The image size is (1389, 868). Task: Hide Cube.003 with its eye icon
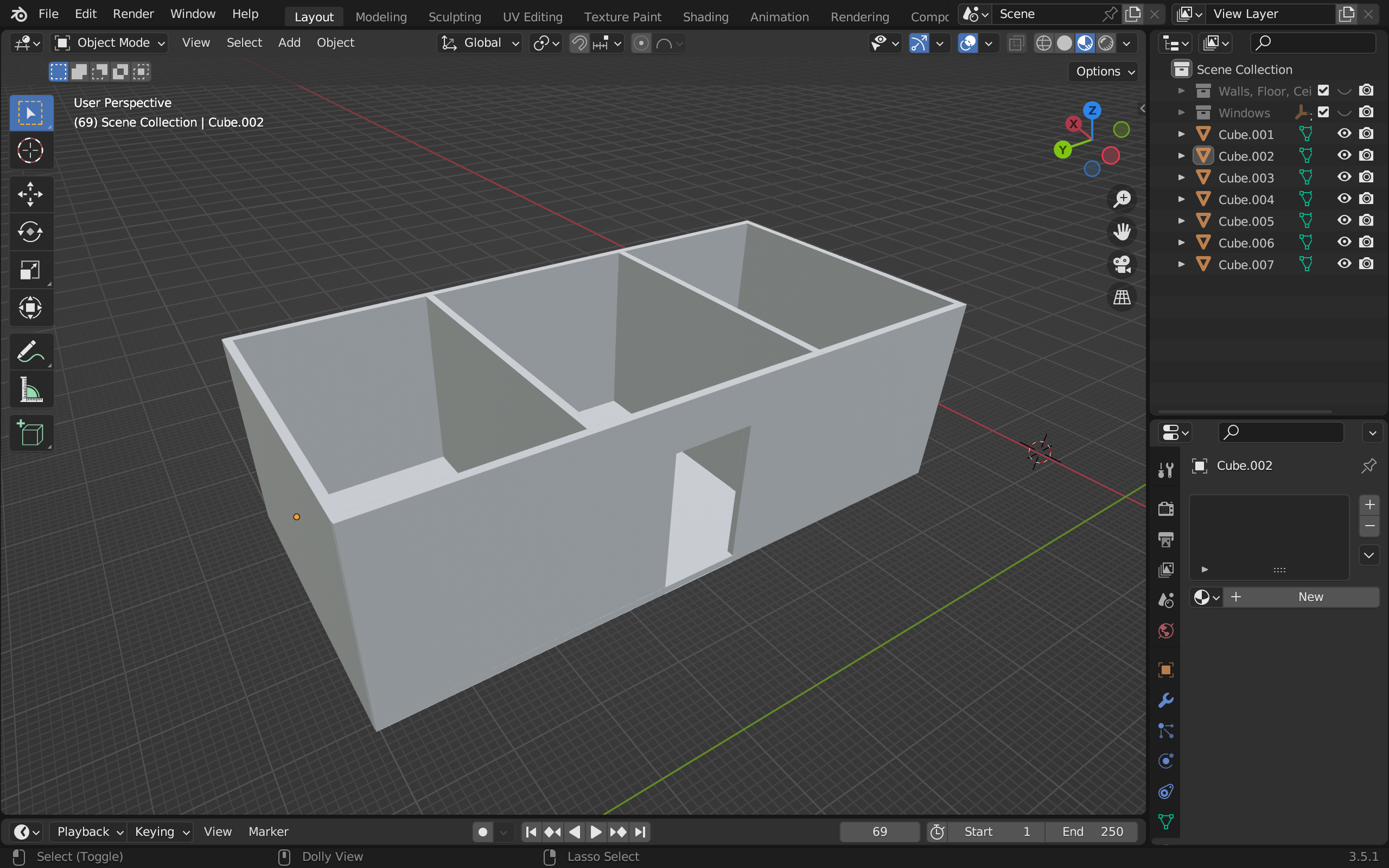(1343, 177)
